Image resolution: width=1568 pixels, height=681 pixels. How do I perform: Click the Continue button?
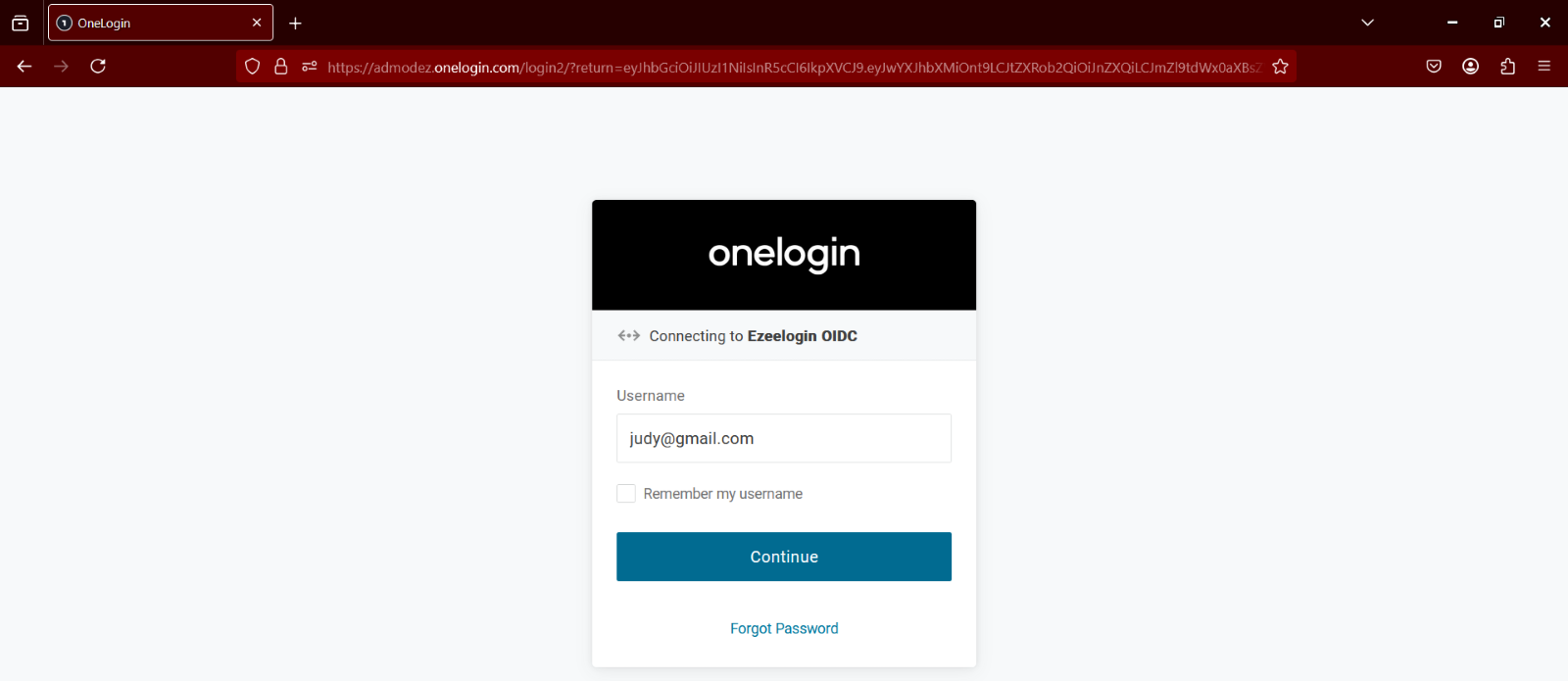(784, 557)
